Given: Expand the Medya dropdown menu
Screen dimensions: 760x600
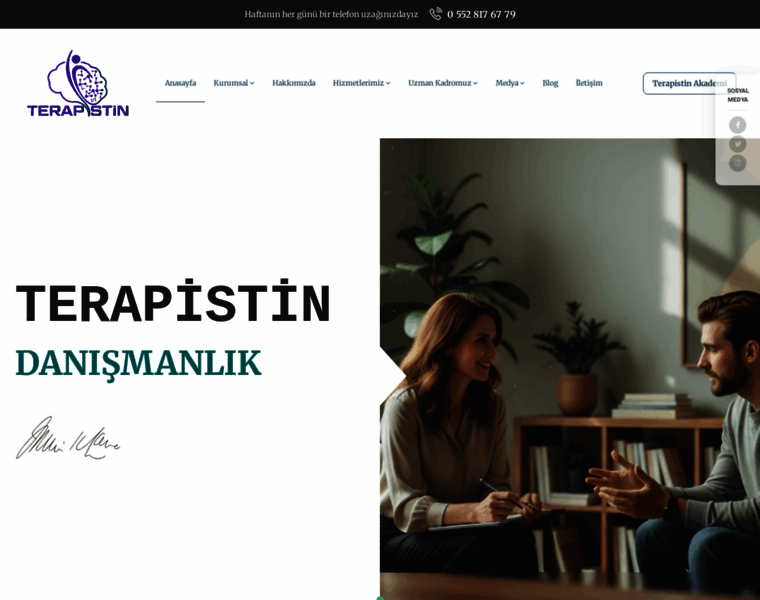Looking at the screenshot, I should [510, 83].
